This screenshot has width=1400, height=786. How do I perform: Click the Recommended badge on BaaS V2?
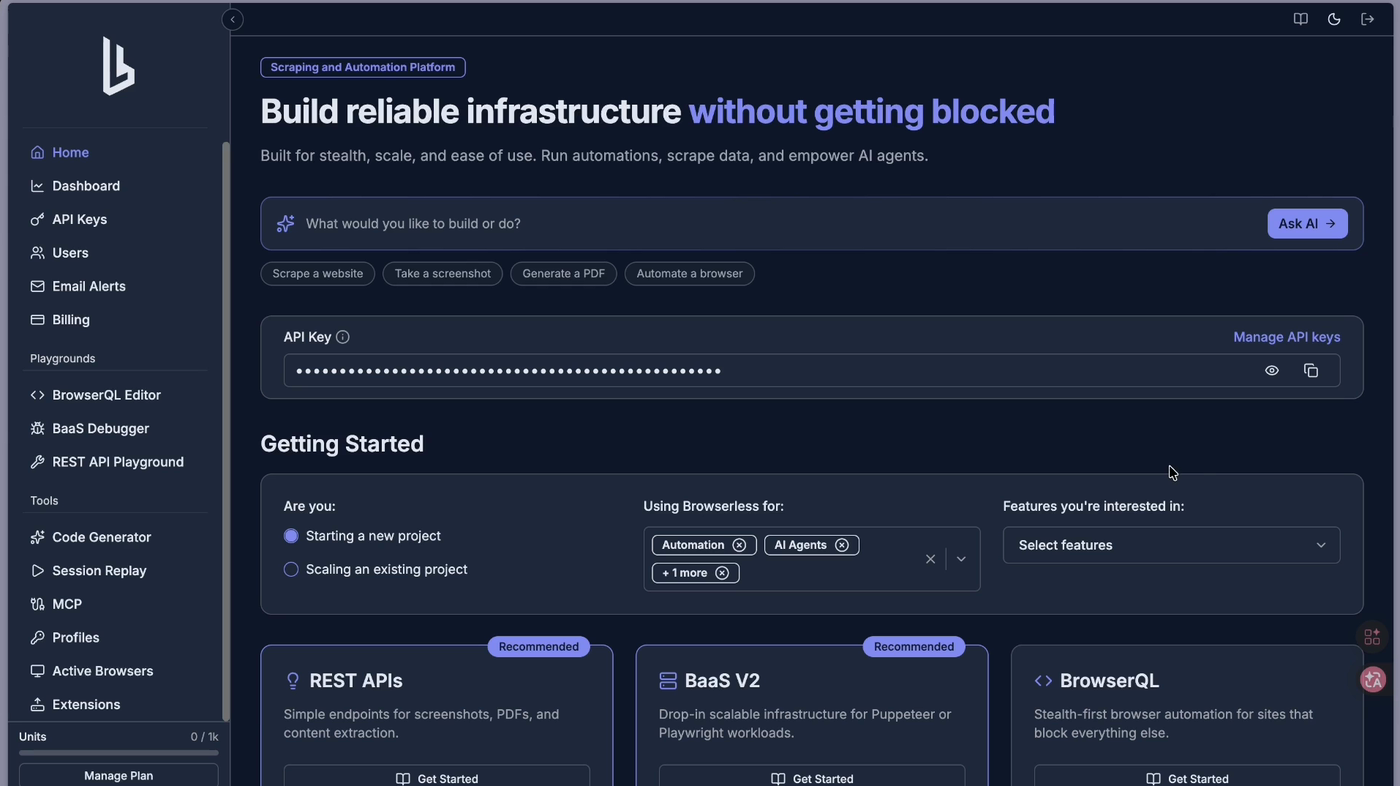point(914,647)
